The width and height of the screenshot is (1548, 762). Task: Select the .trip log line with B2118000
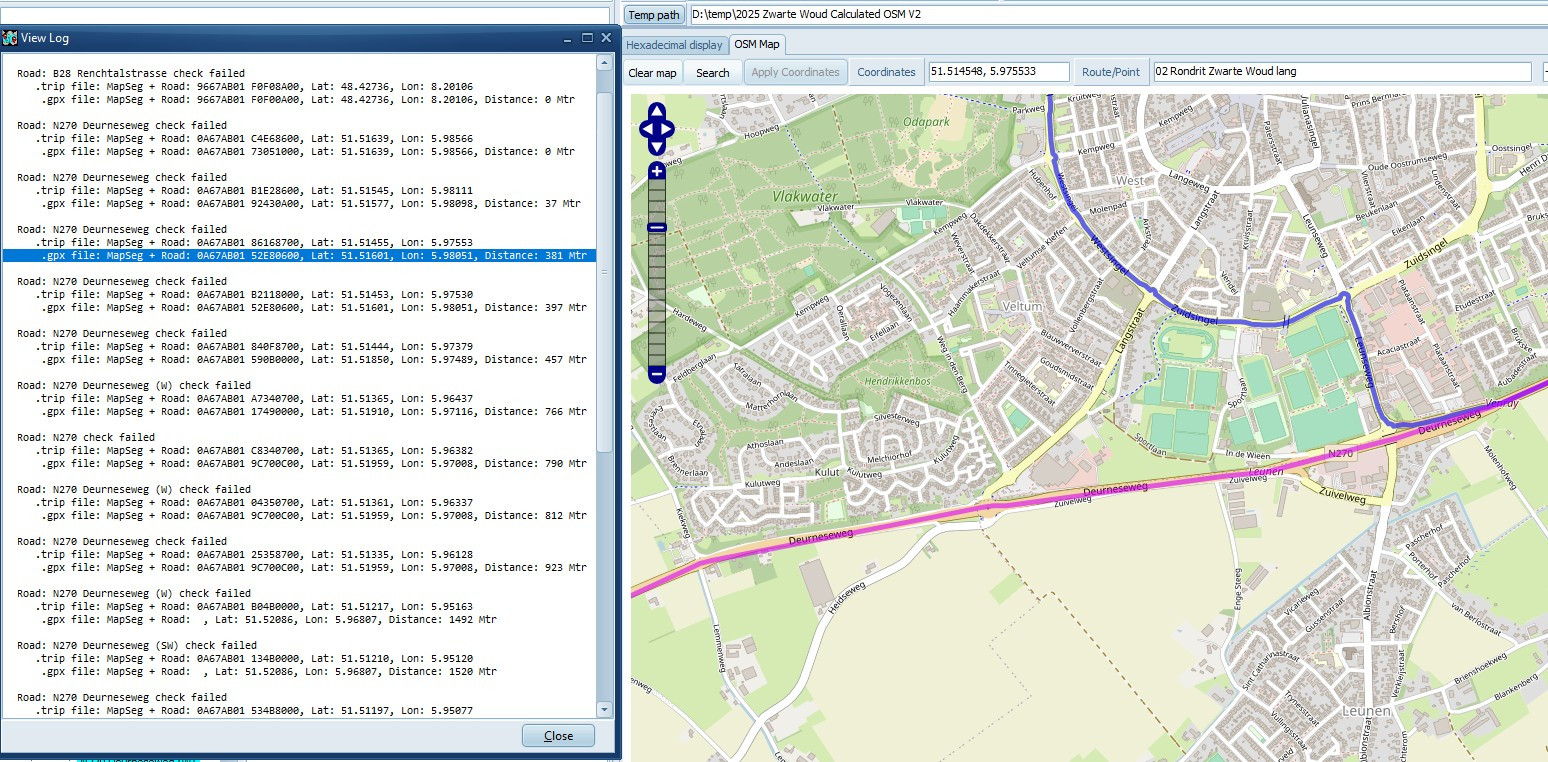tap(255, 295)
